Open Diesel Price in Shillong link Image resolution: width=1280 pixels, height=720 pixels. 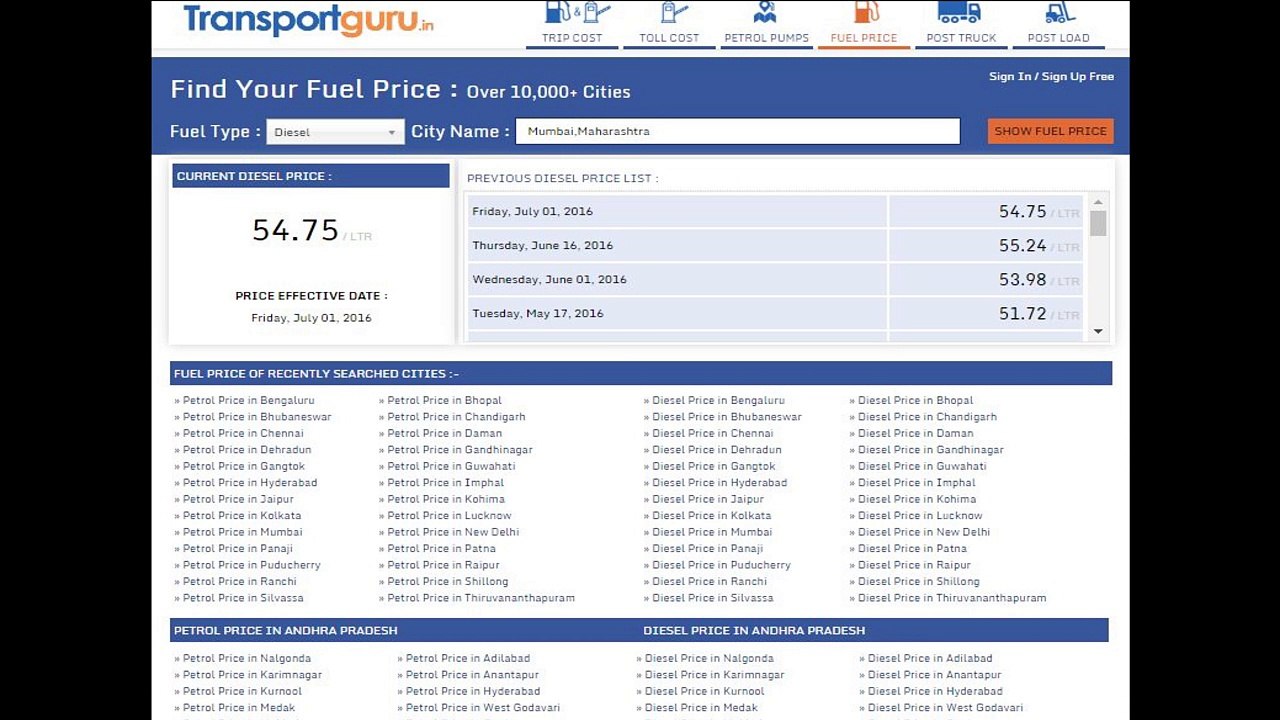919,581
